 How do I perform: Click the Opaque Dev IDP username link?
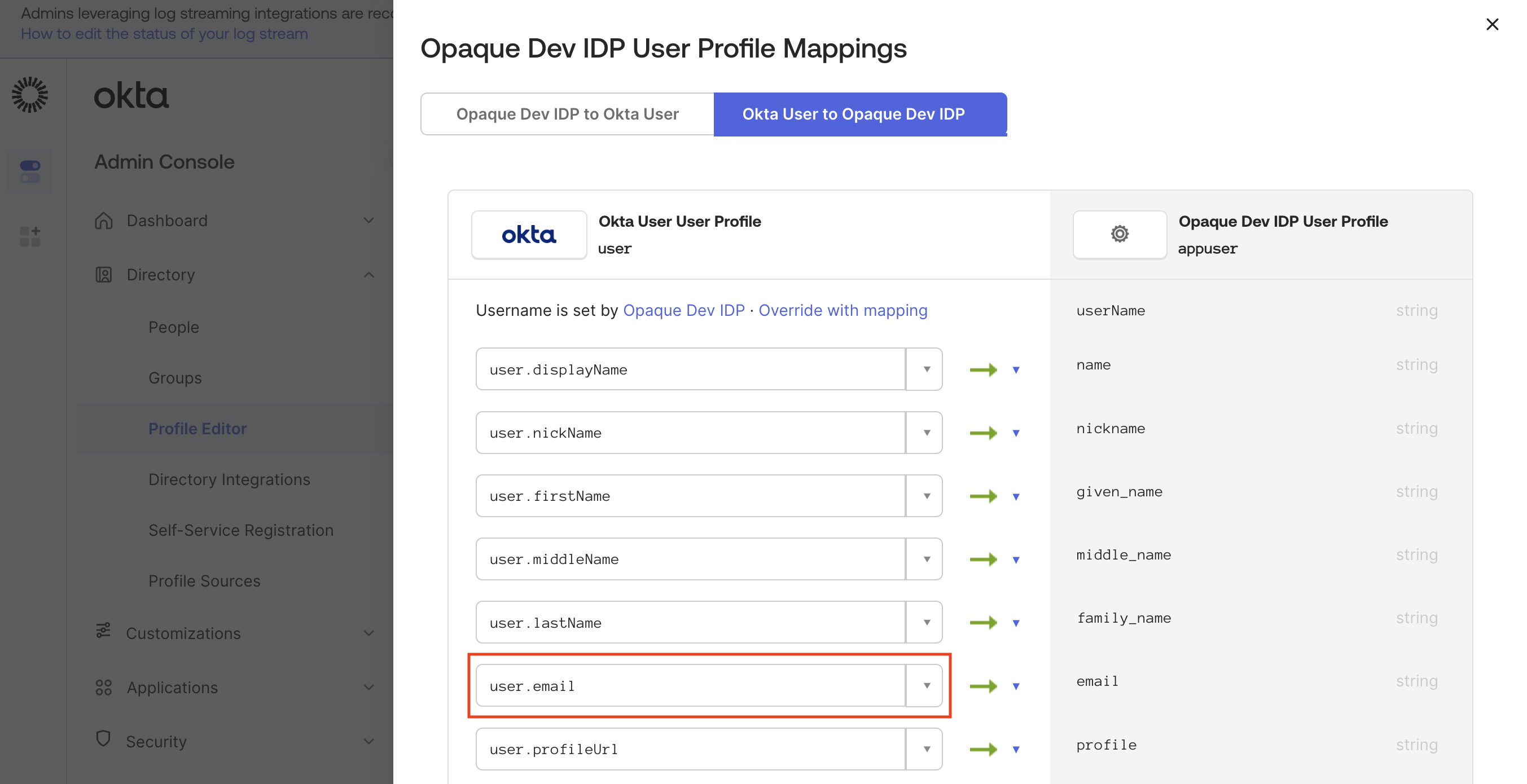[x=683, y=311]
